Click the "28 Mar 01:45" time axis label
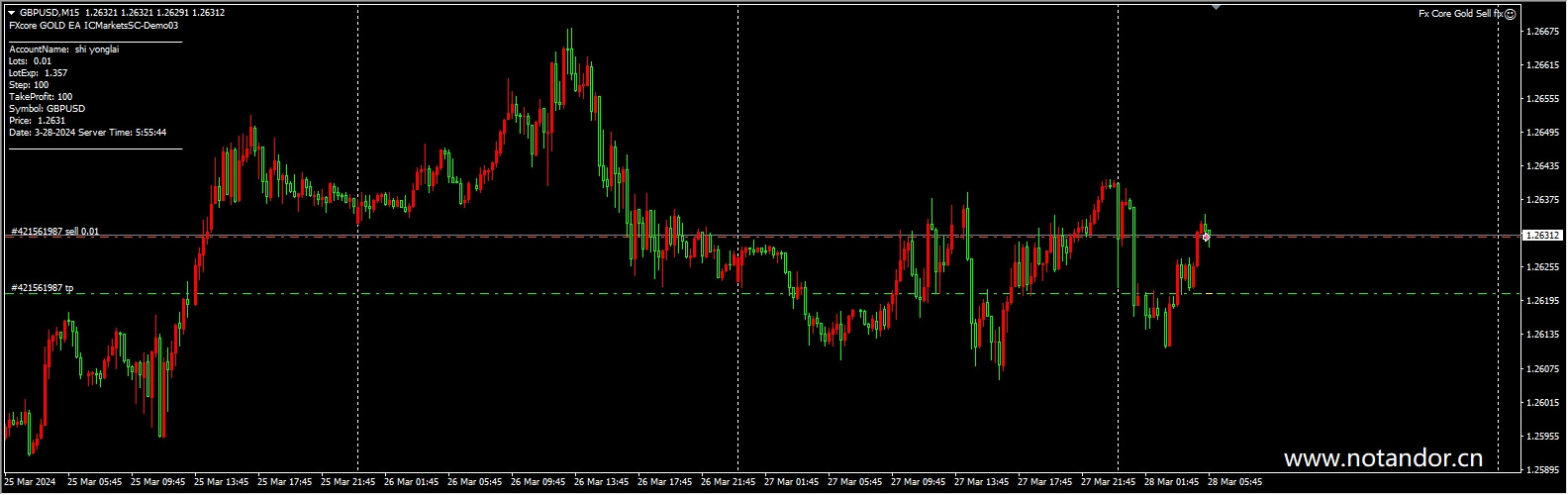The image size is (1568, 495). (x=1172, y=483)
